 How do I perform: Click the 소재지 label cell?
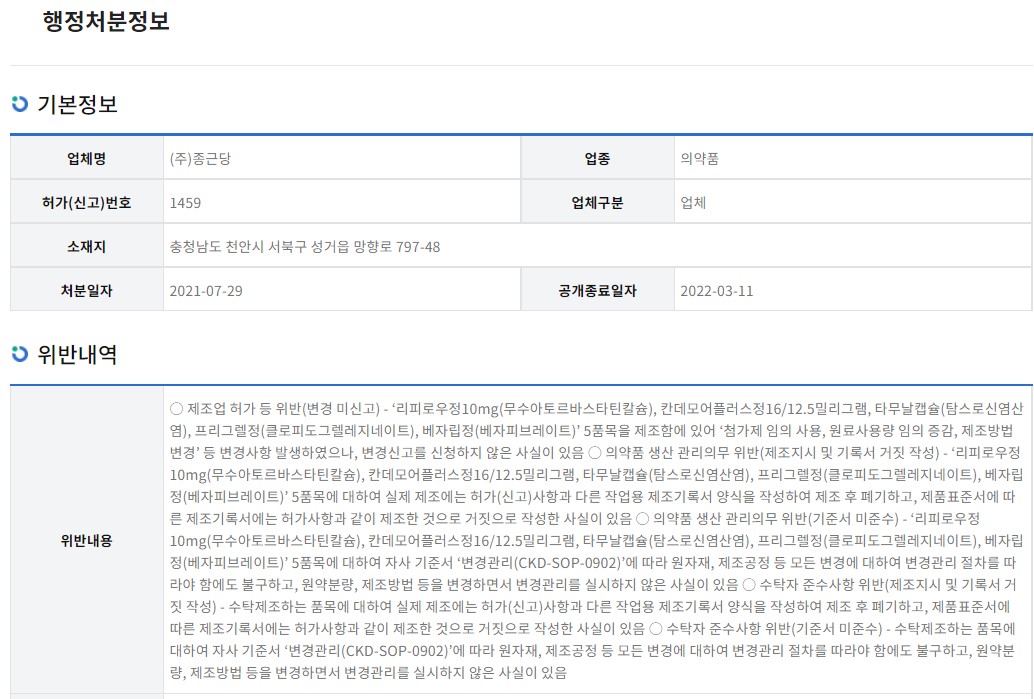click(x=87, y=246)
